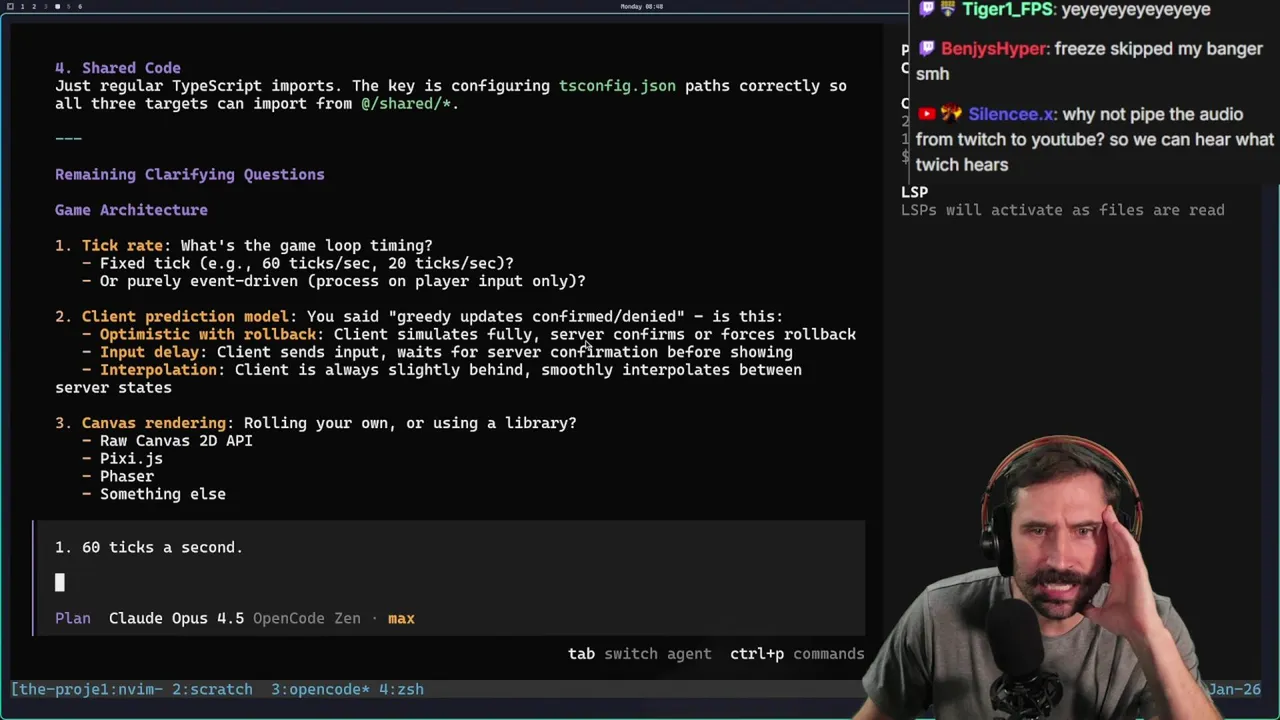Click the 'Game Architecture' heading

pos(131,210)
